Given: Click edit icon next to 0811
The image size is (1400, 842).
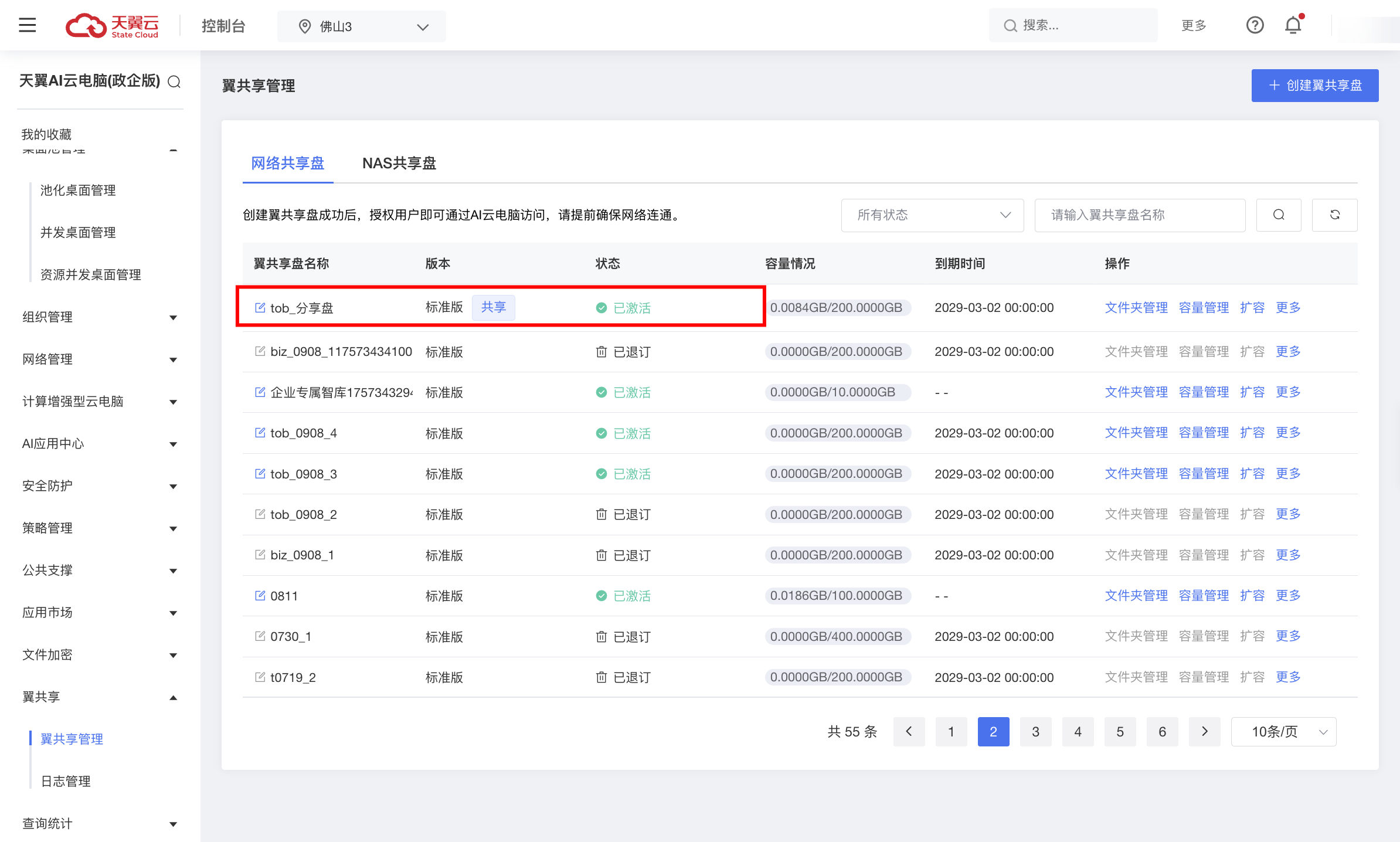Looking at the screenshot, I should point(260,596).
